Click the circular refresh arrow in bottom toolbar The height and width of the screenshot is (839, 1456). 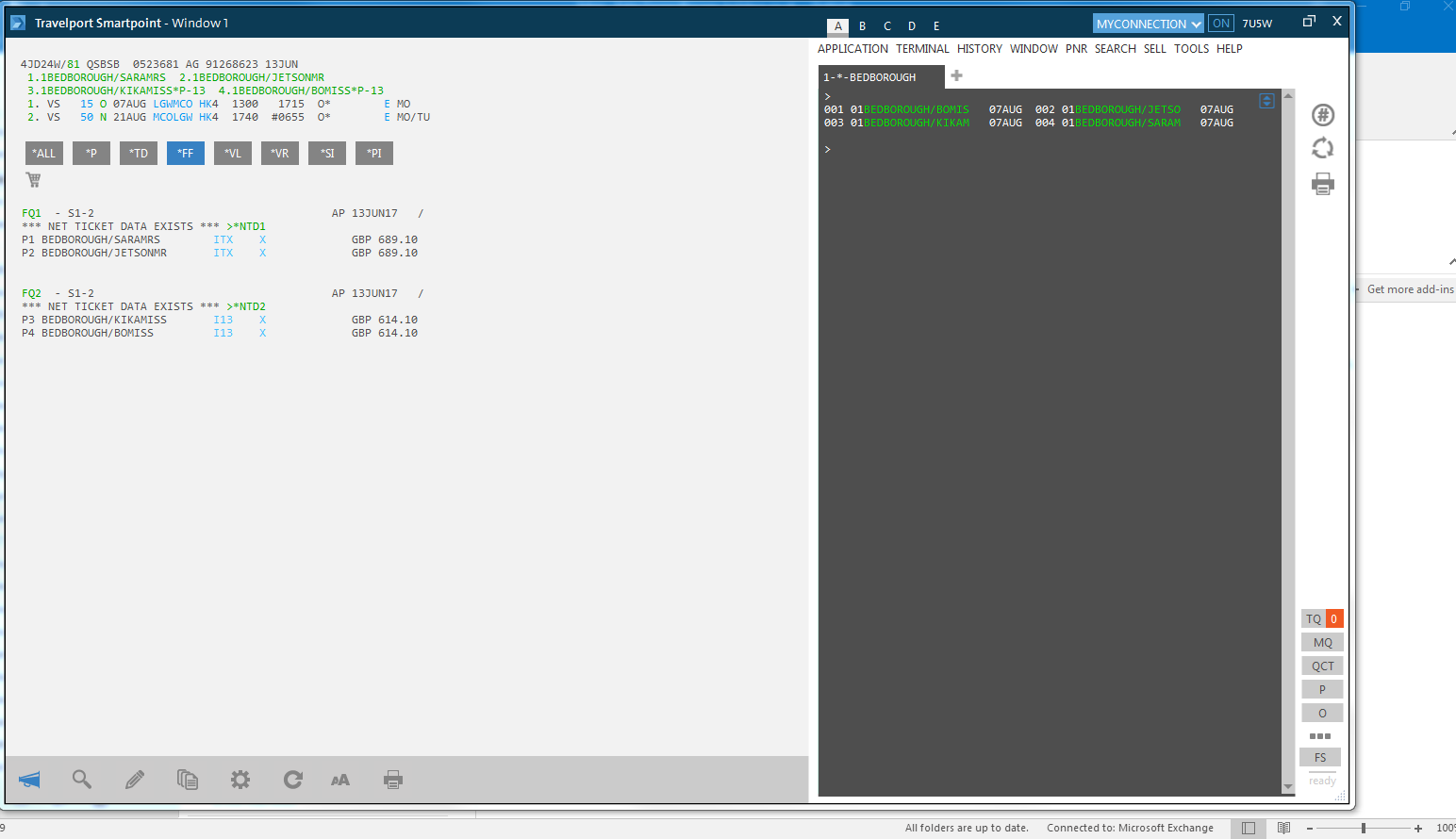(293, 780)
